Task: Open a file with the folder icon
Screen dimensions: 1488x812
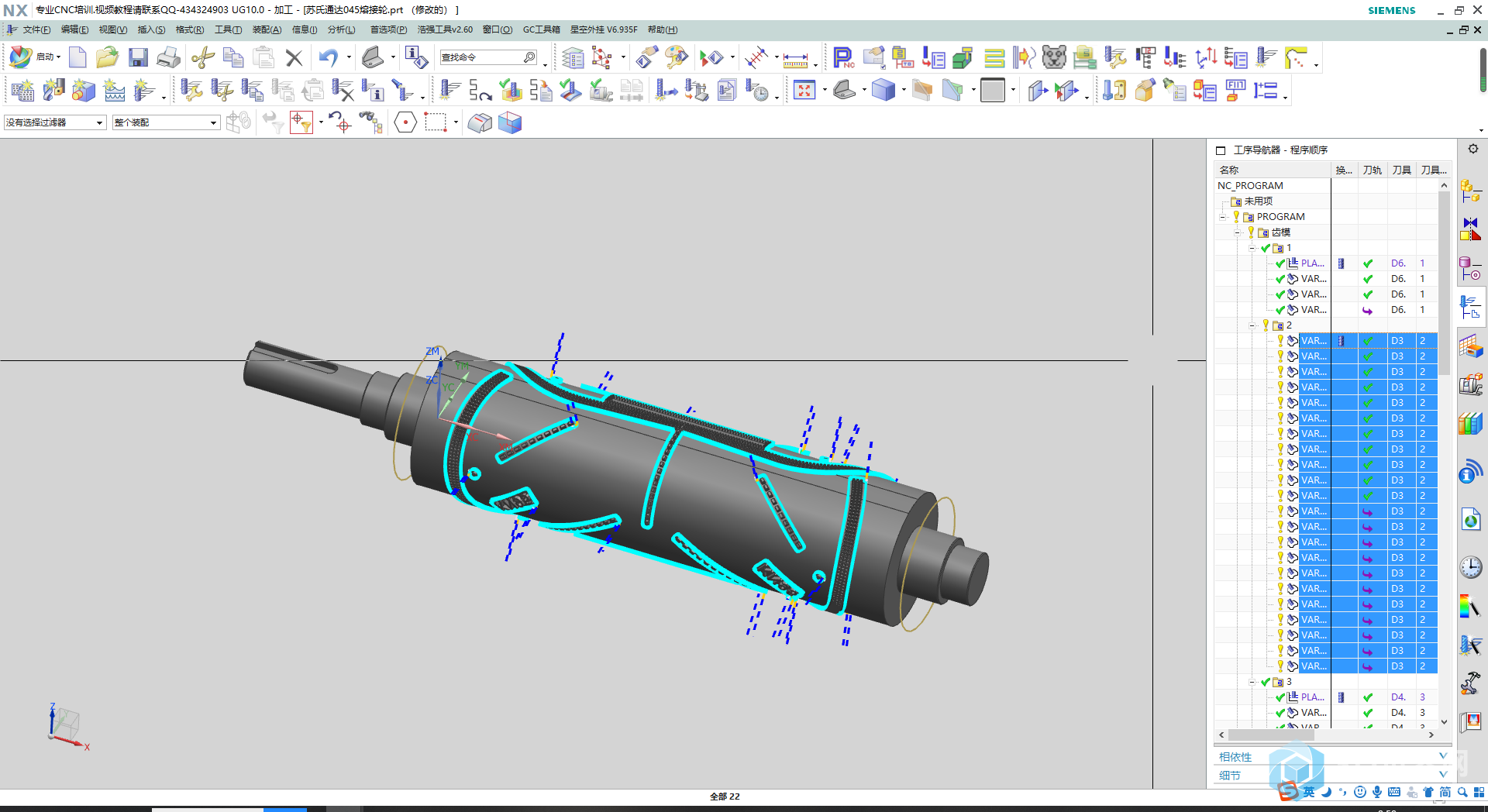Action: (107, 57)
